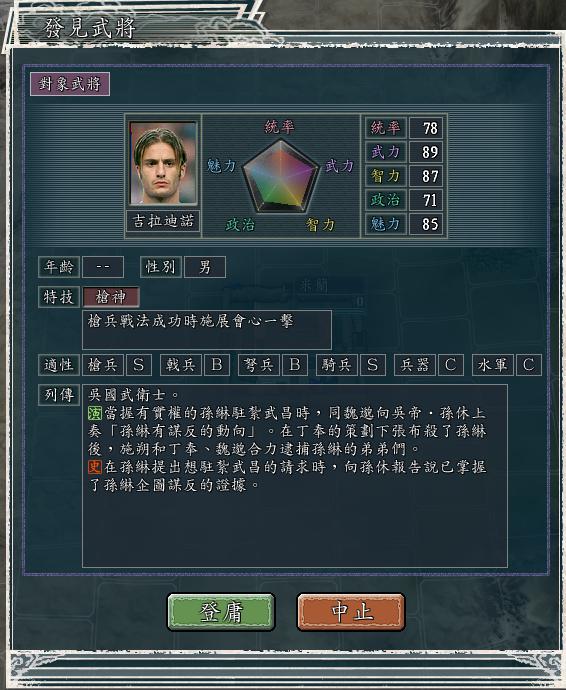Click the 槍神 skill tag
Screen dimensions: 566x690
[111, 297]
